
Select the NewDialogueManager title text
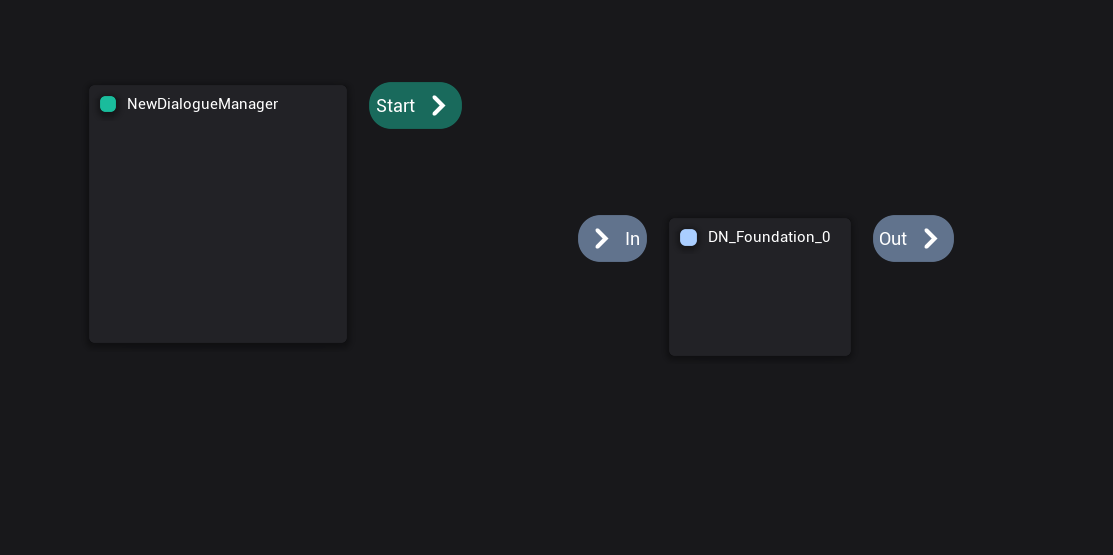pyautogui.click(x=202, y=104)
